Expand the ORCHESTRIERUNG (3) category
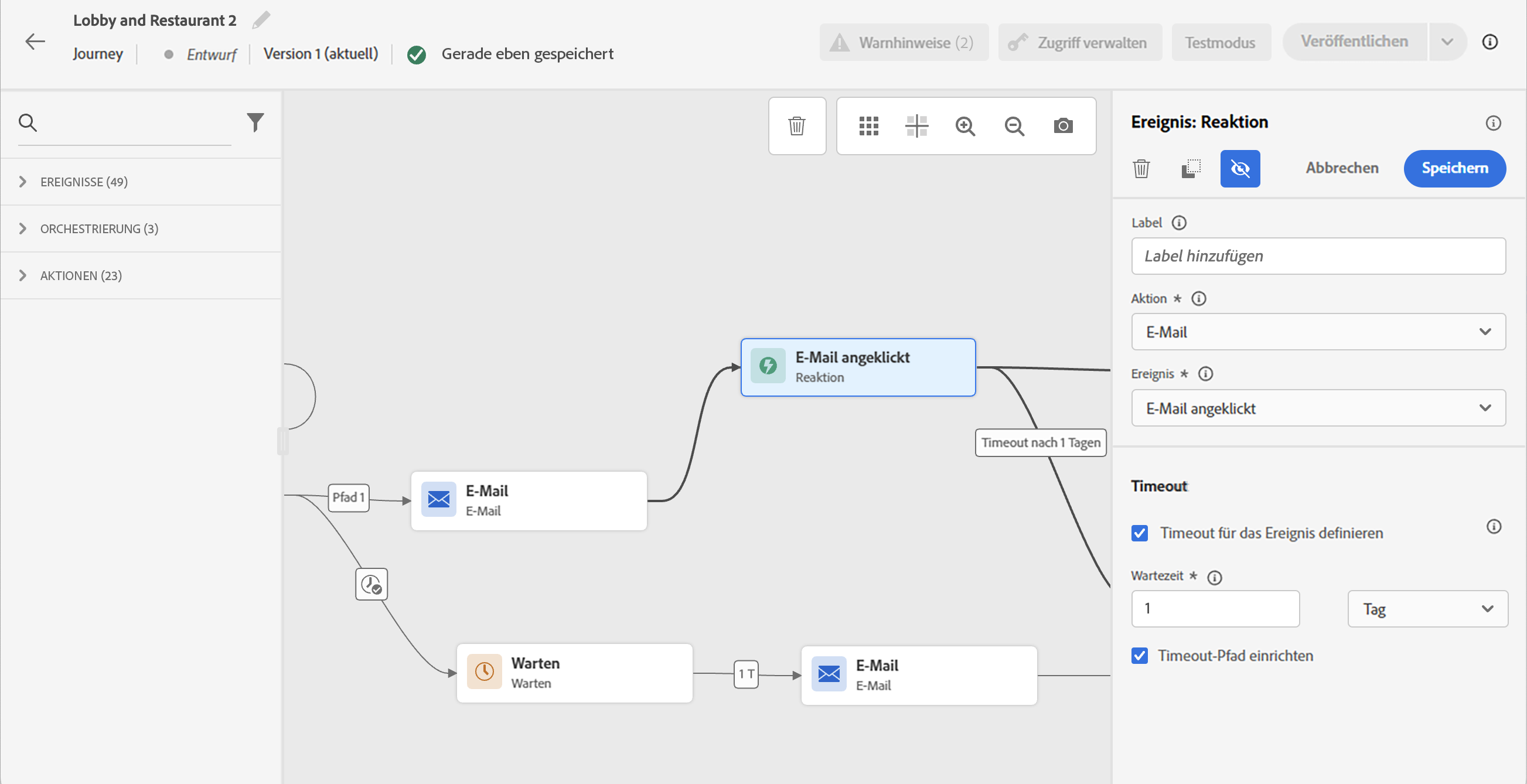1527x784 pixels. click(x=98, y=229)
